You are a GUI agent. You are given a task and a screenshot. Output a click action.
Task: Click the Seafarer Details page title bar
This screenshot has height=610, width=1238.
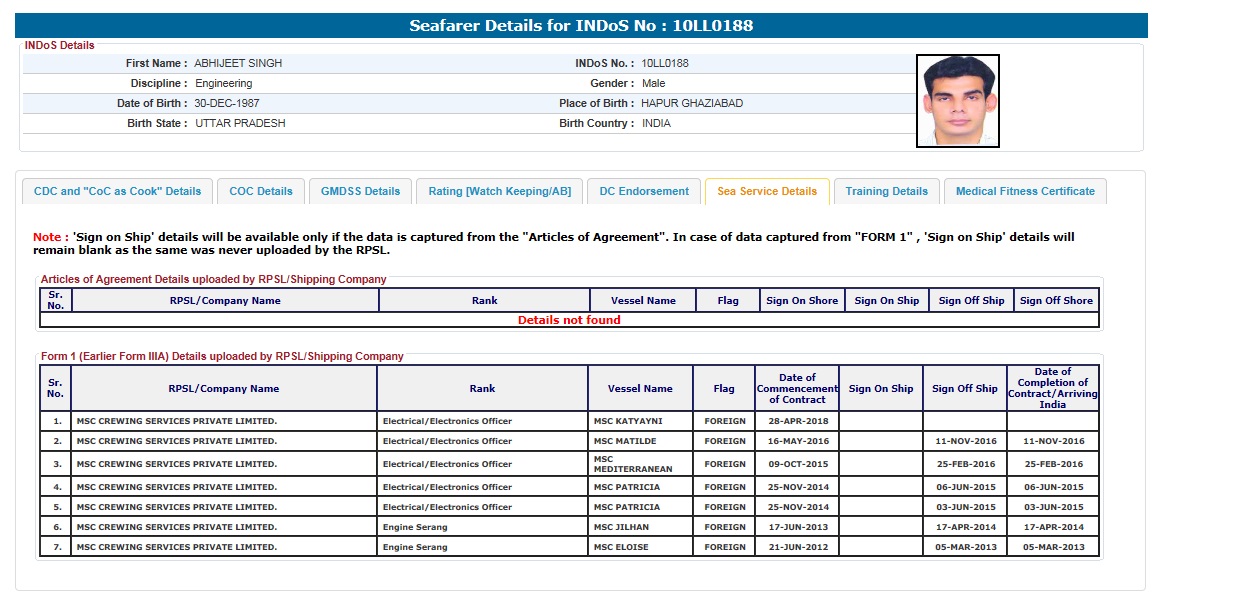[581, 26]
